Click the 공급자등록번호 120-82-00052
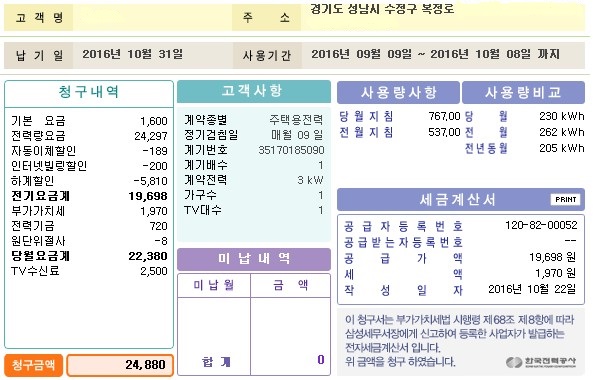This screenshot has width=593, height=380. [541, 225]
